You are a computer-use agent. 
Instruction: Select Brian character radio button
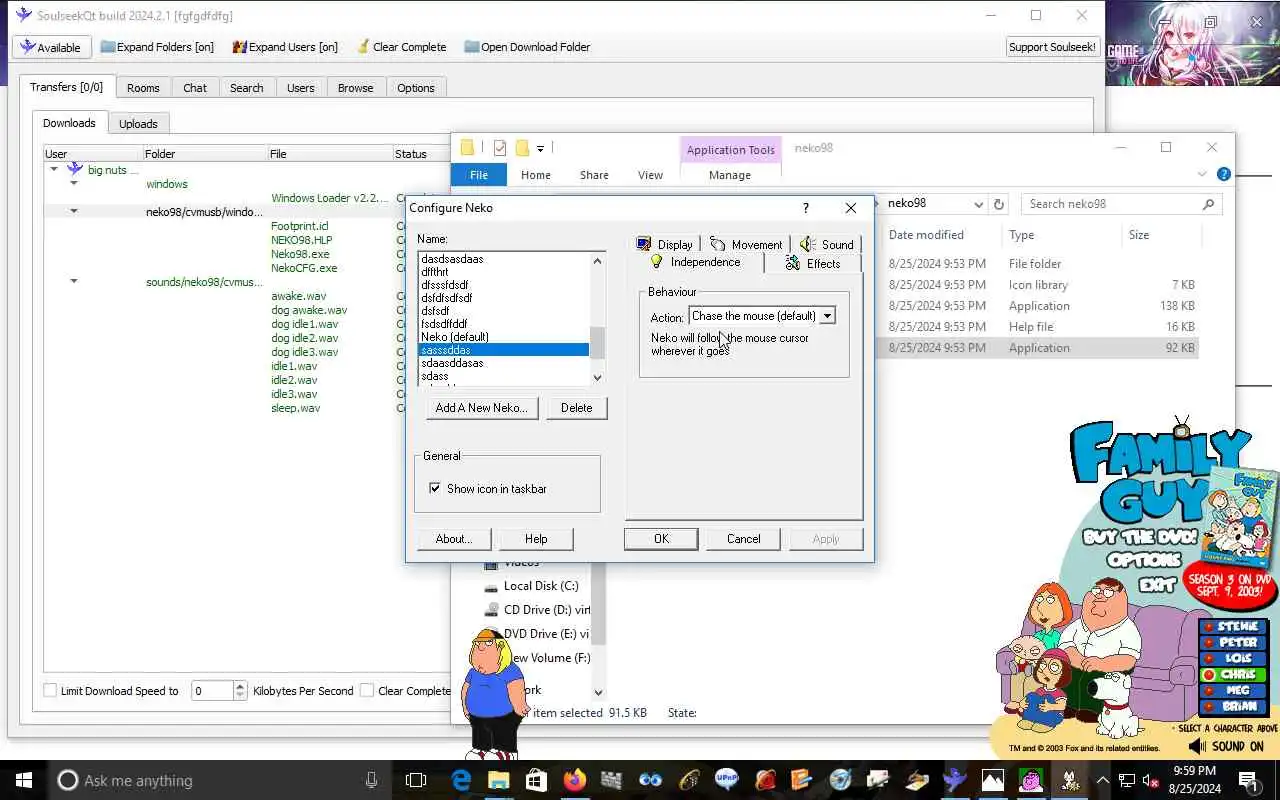point(1209,707)
